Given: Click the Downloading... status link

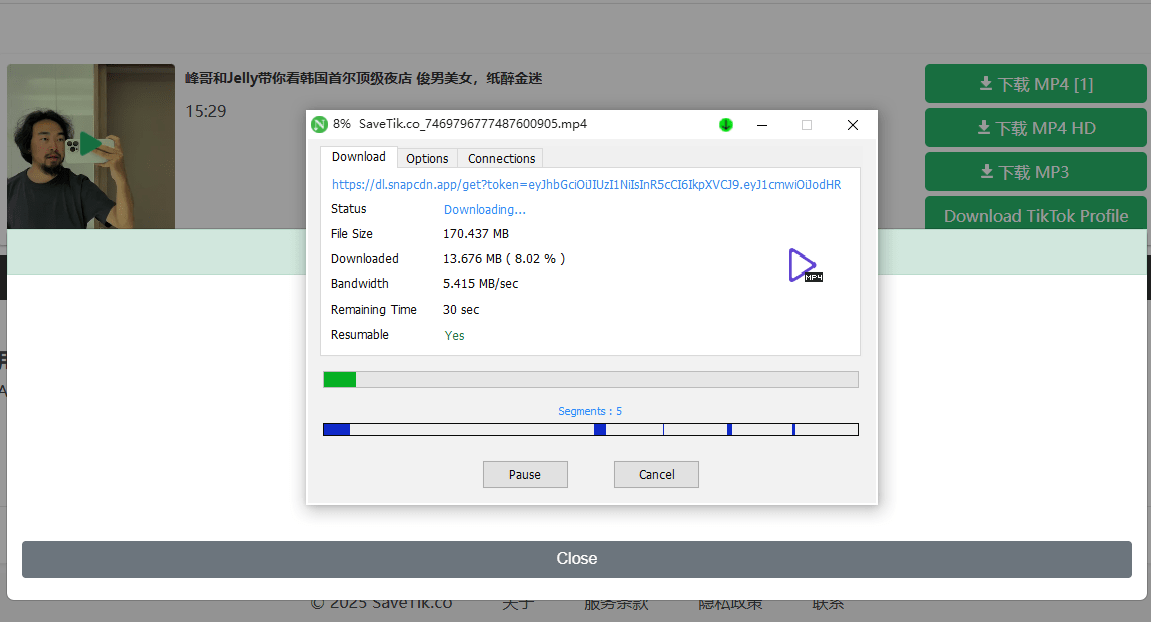Looking at the screenshot, I should click(x=484, y=209).
